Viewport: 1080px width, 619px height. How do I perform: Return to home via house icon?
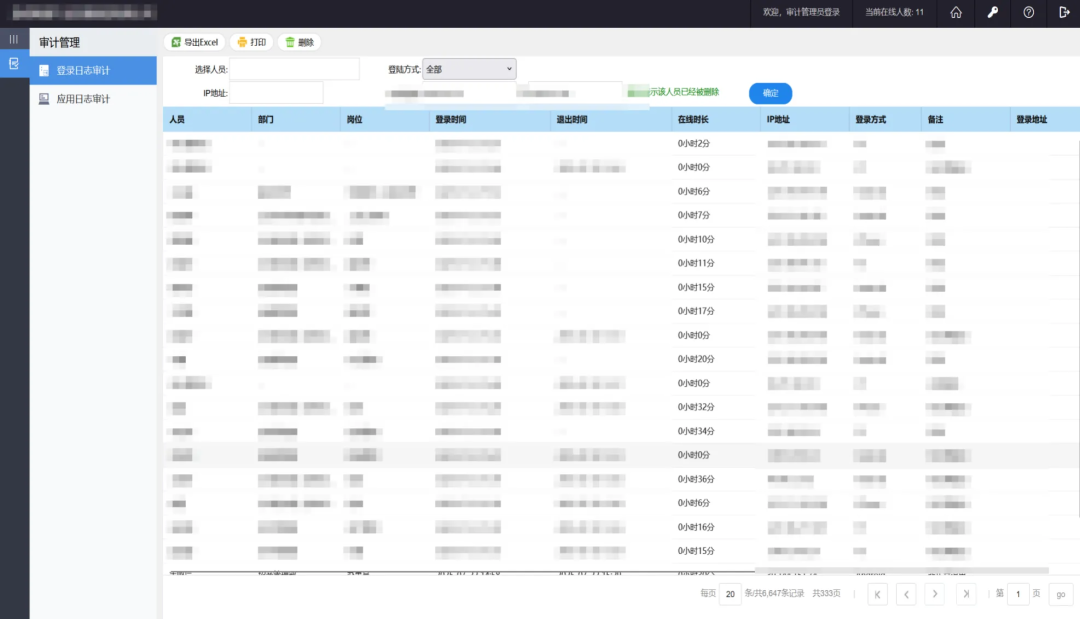pos(956,14)
